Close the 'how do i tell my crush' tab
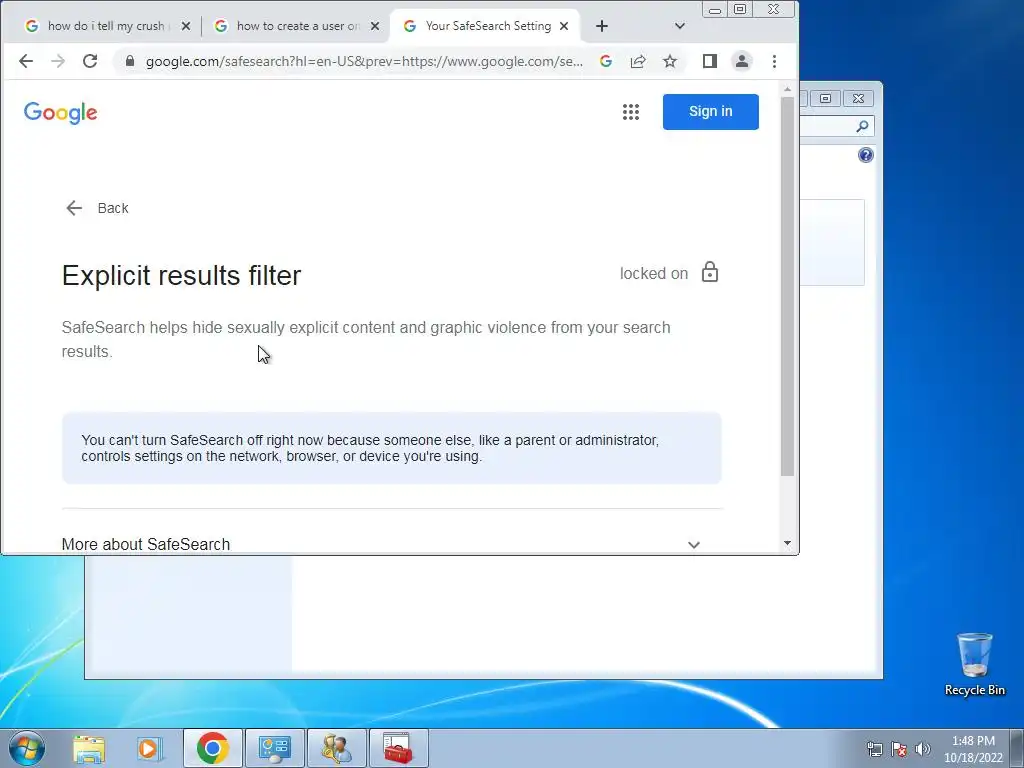The width and height of the screenshot is (1024, 768). [x=186, y=26]
